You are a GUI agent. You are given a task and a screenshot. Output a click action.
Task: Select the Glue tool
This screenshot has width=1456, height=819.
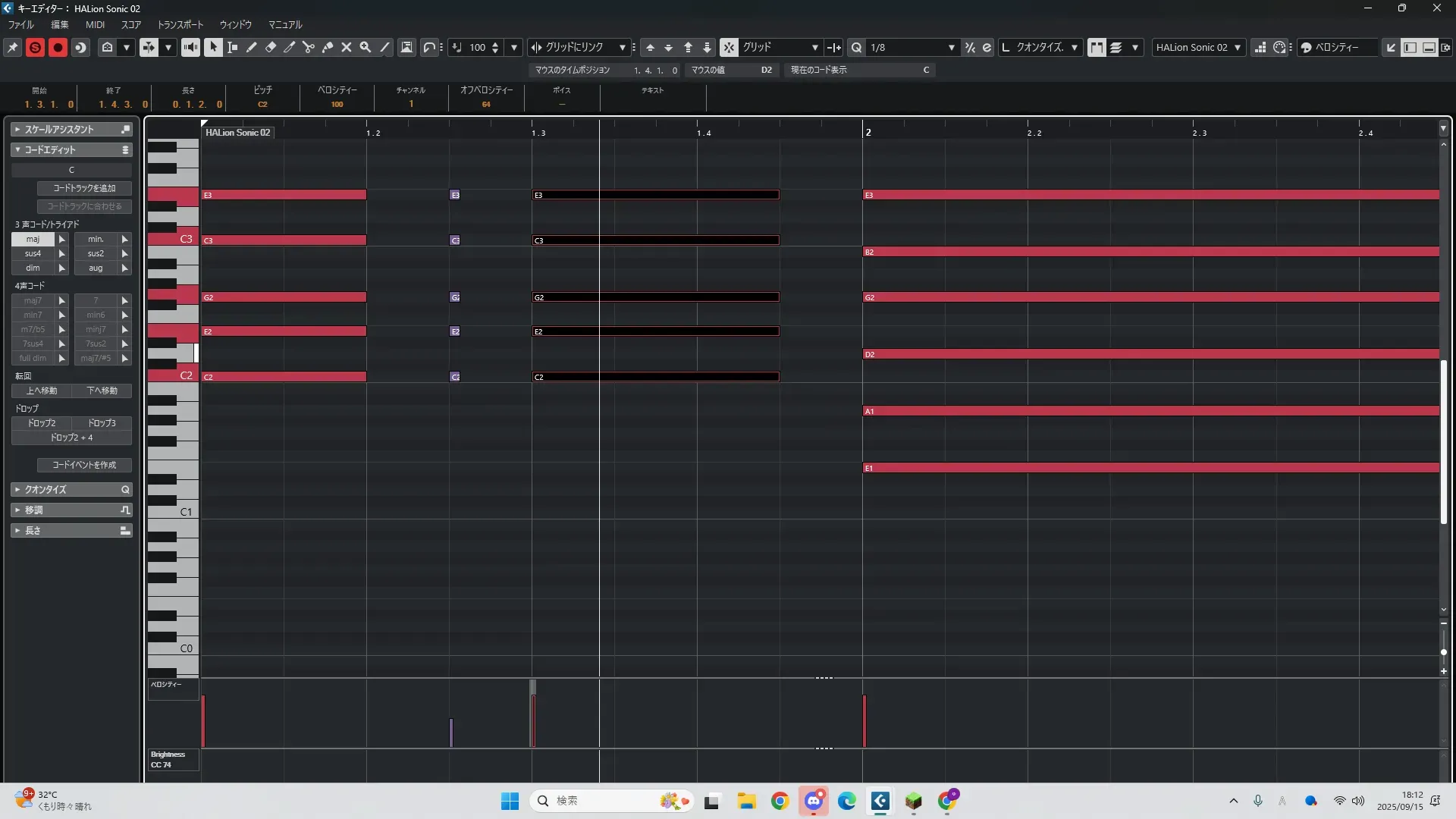click(328, 47)
